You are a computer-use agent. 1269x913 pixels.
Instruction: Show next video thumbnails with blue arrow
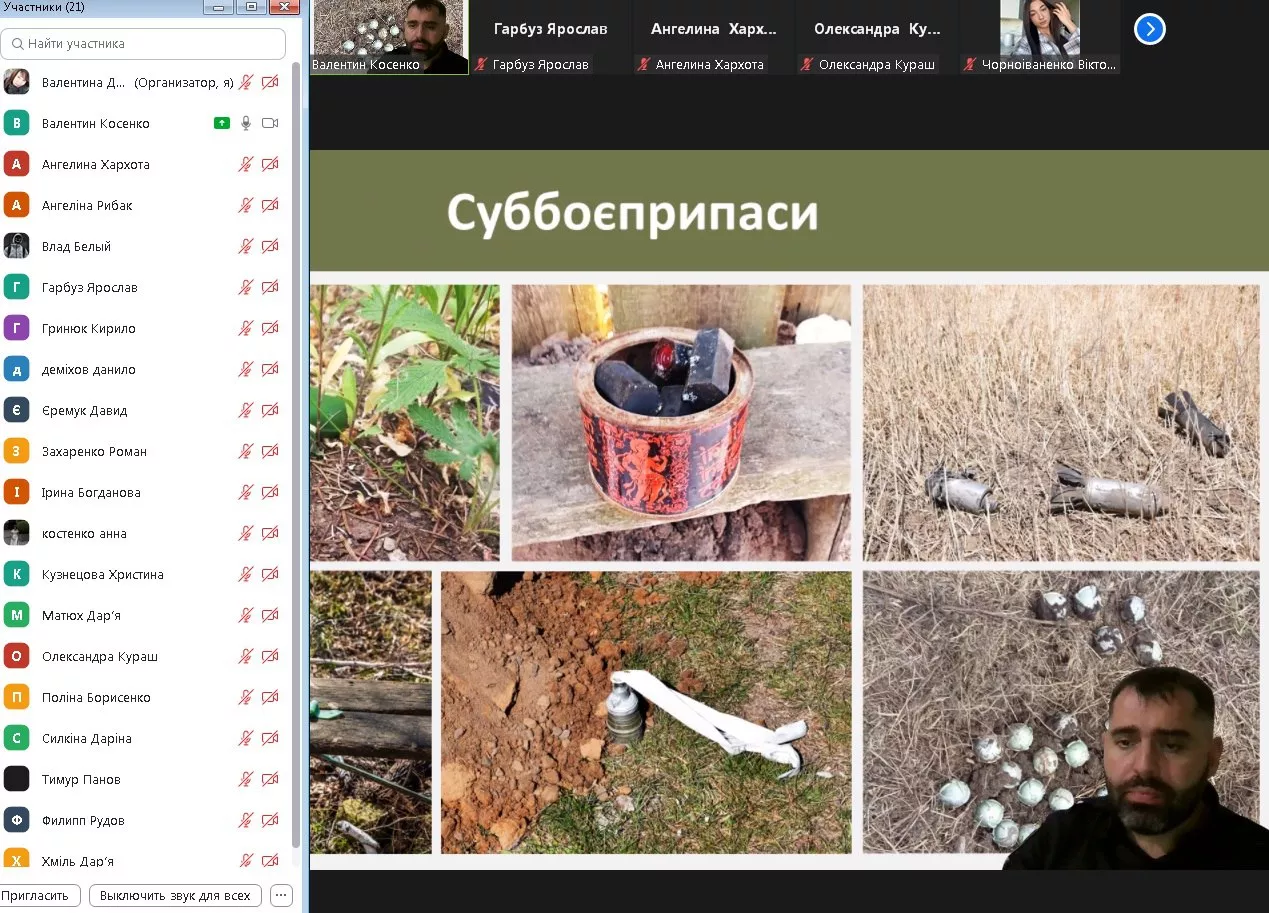point(1149,30)
